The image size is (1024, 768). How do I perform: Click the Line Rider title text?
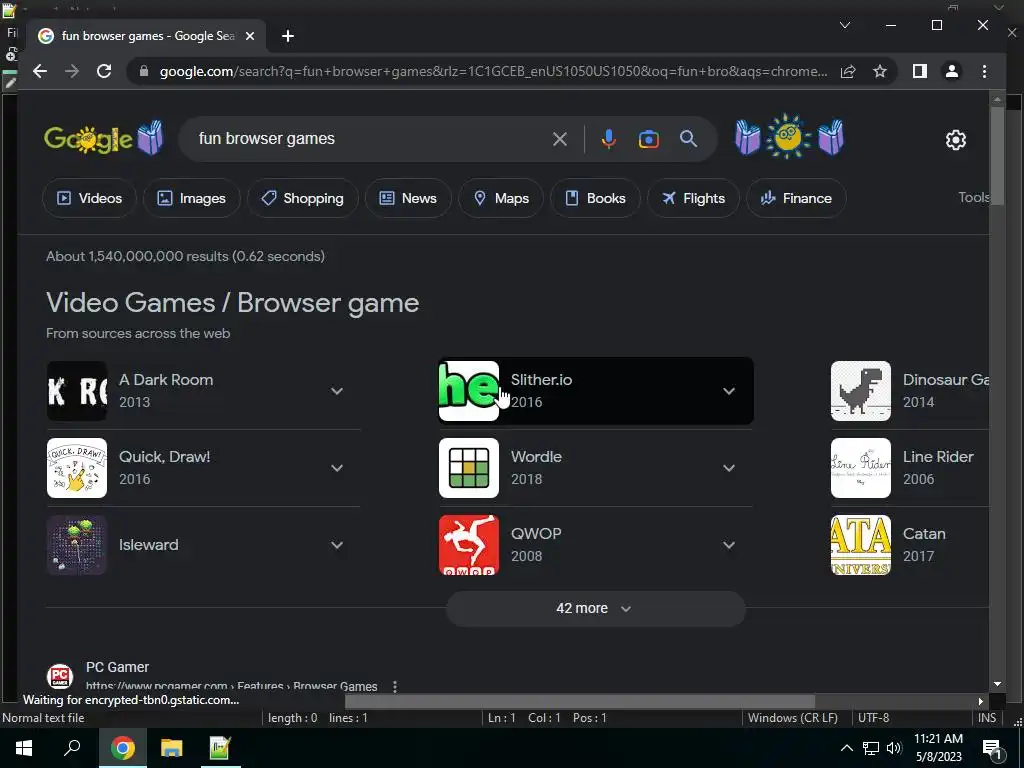(x=938, y=456)
